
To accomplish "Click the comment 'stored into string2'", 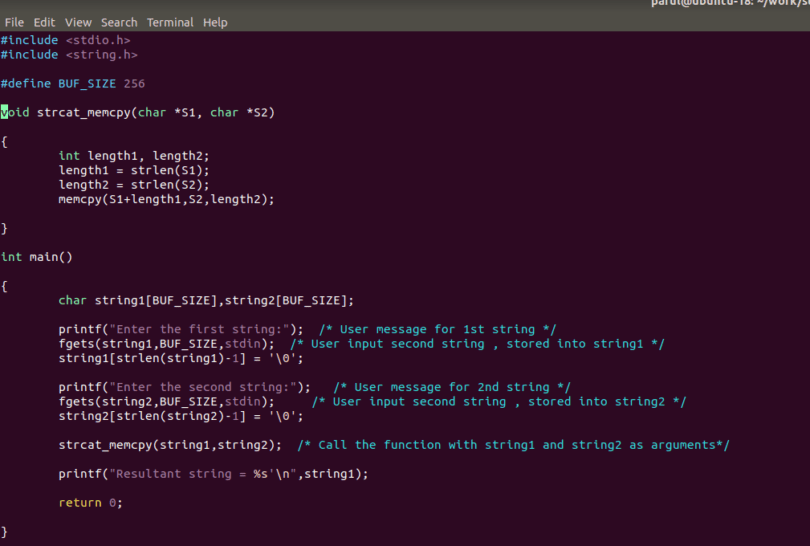I will pos(596,401).
